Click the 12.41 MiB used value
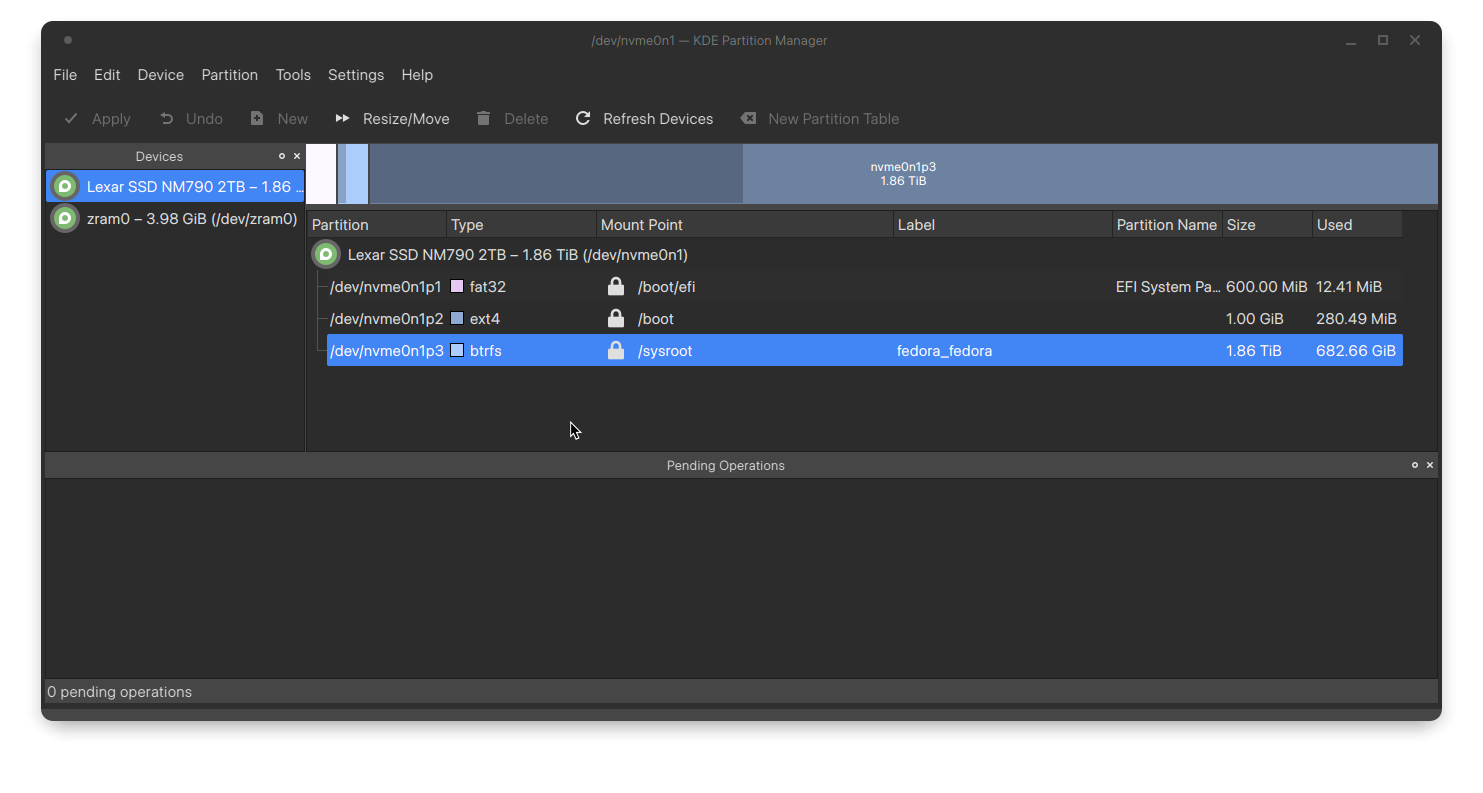The width and height of the screenshot is (1483, 793). [x=1349, y=287]
